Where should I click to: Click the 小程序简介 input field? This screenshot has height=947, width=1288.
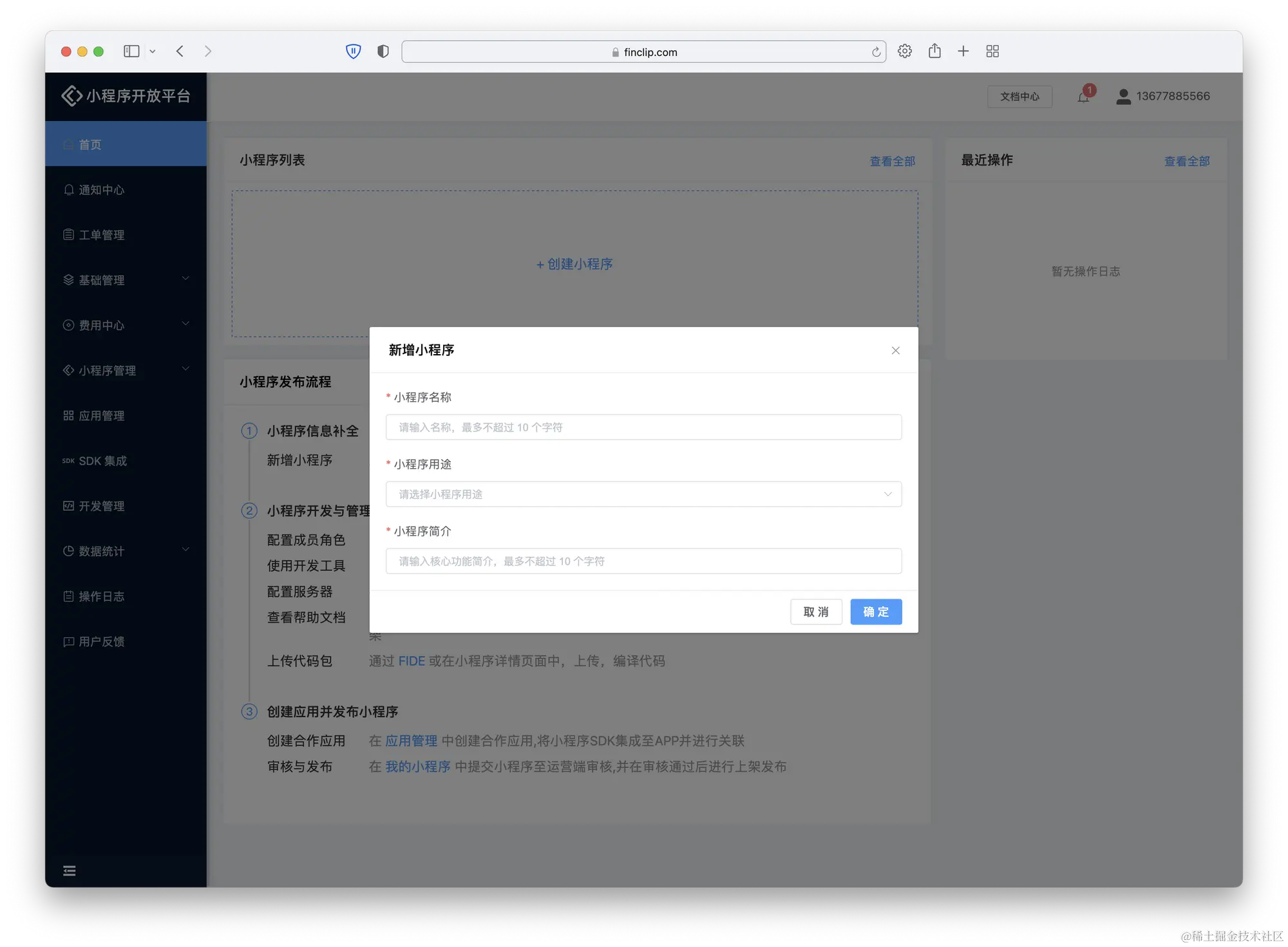tap(643, 561)
